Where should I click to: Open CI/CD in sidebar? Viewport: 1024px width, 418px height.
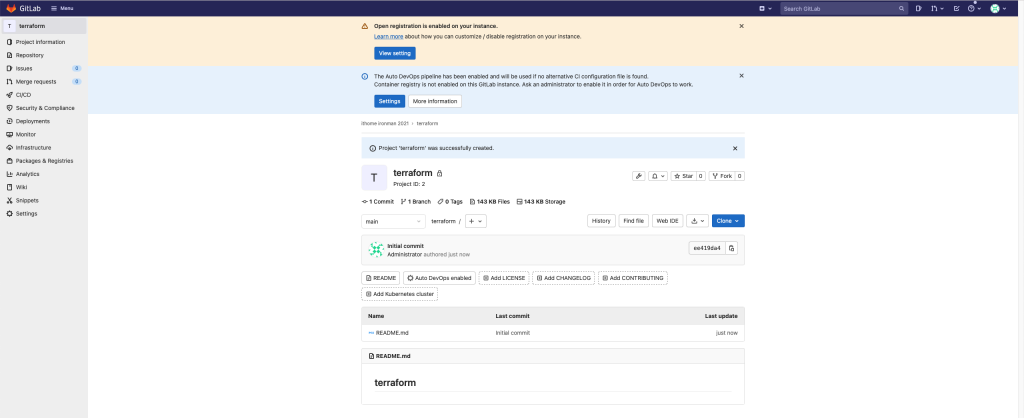pyautogui.click(x=24, y=95)
